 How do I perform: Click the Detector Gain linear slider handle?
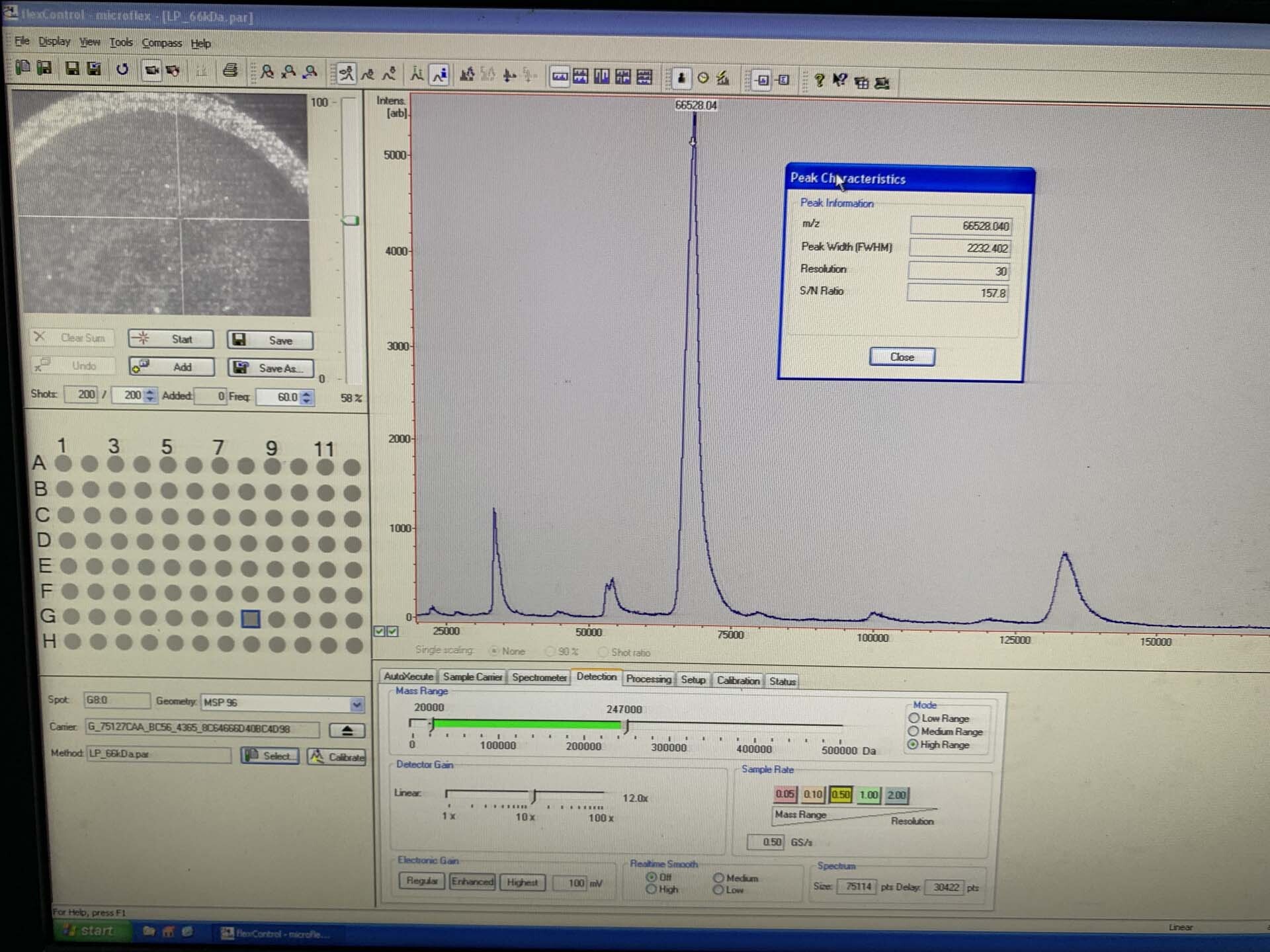533,795
